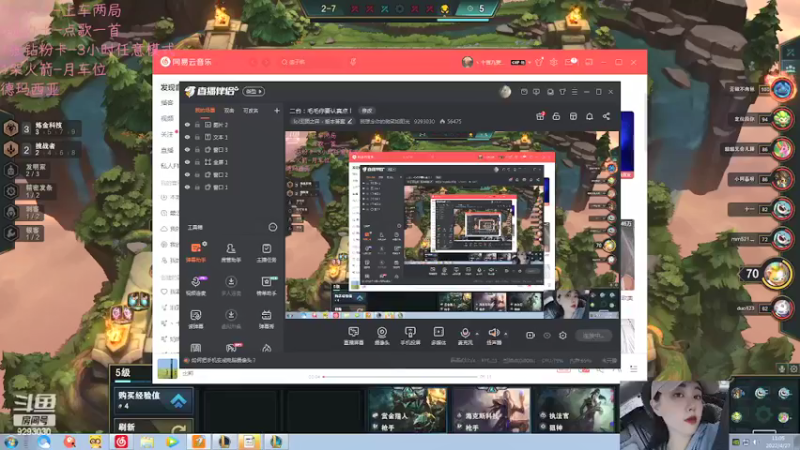Image resolution: width=800 pixels, height=450 pixels.
Task: Add 直播弹幕 source from bottom bar
Action: [x=354, y=336]
